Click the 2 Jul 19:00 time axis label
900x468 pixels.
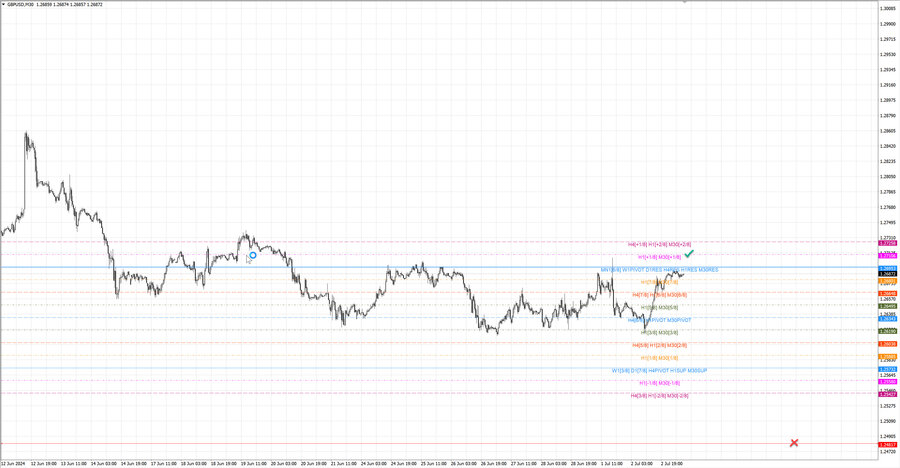672,463
